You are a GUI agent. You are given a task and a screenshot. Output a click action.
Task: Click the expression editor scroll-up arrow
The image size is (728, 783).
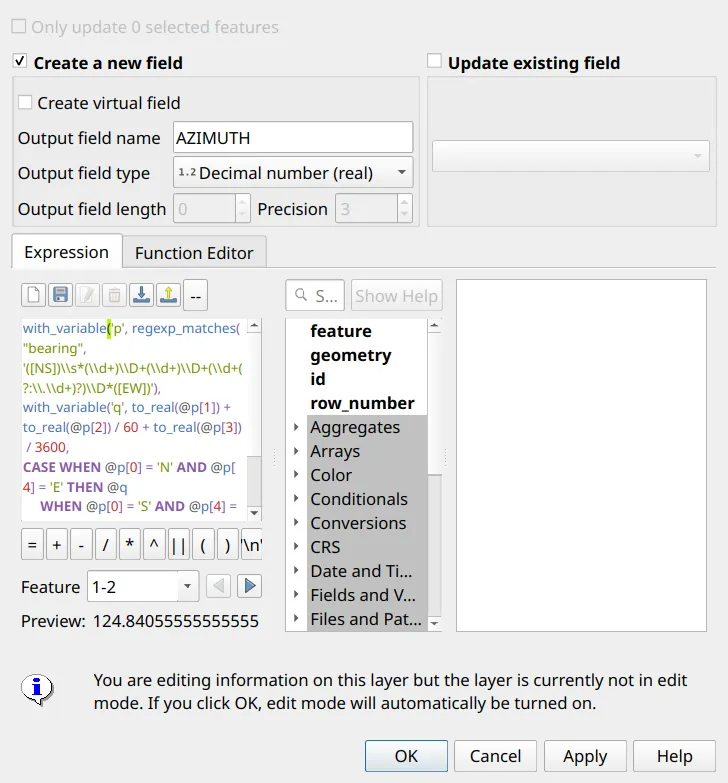(254, 326)
